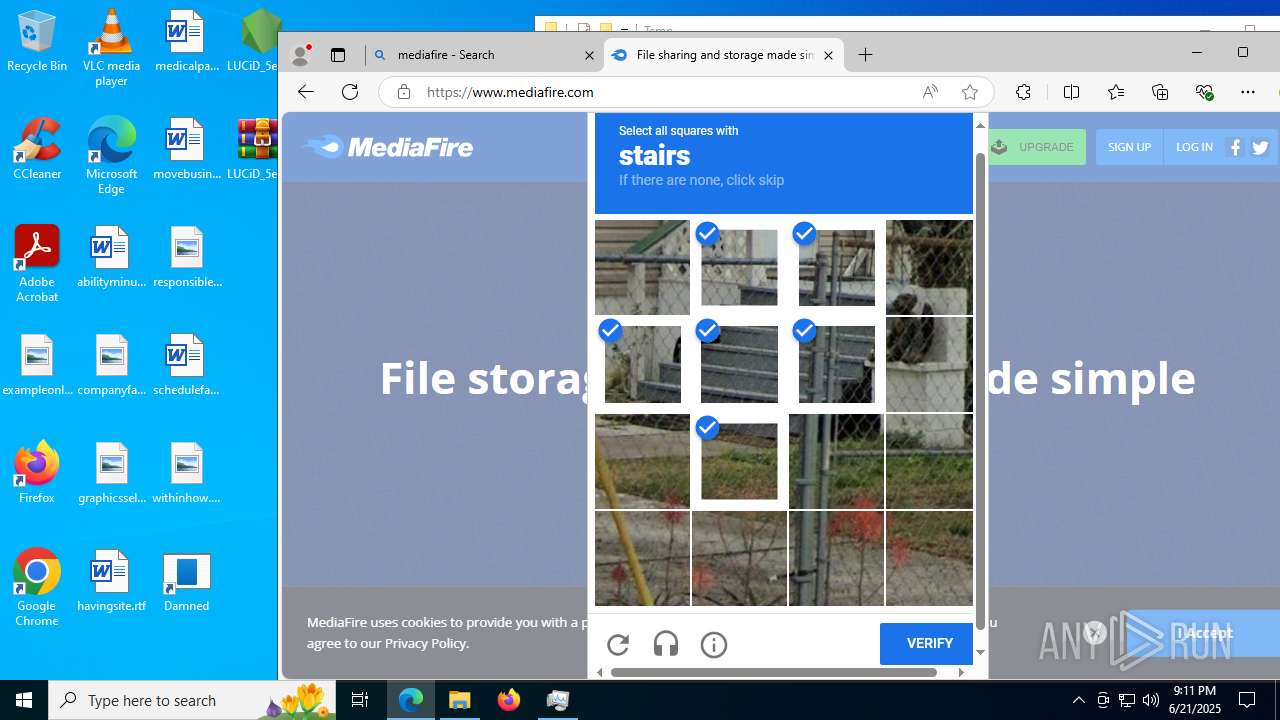This screenshot has width=1280, height=720.
Task: Close the mediafire - Search tab
Action: coord(589,56)
